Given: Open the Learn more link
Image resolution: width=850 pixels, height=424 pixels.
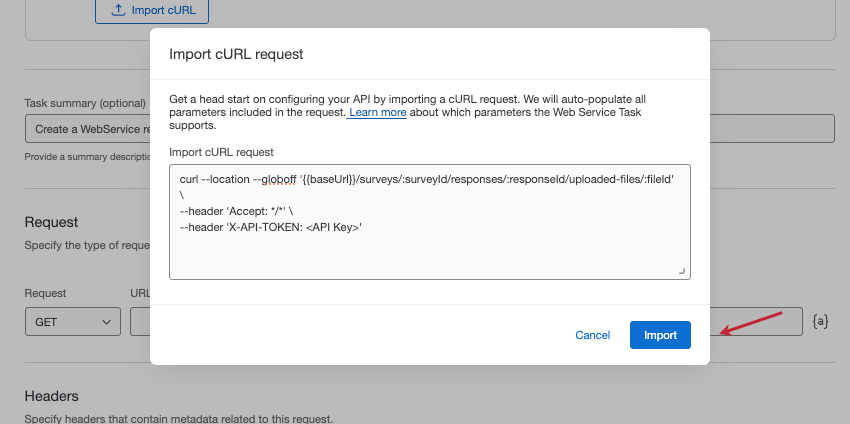Looking at the screenshot, I should (x=377, y=113).
